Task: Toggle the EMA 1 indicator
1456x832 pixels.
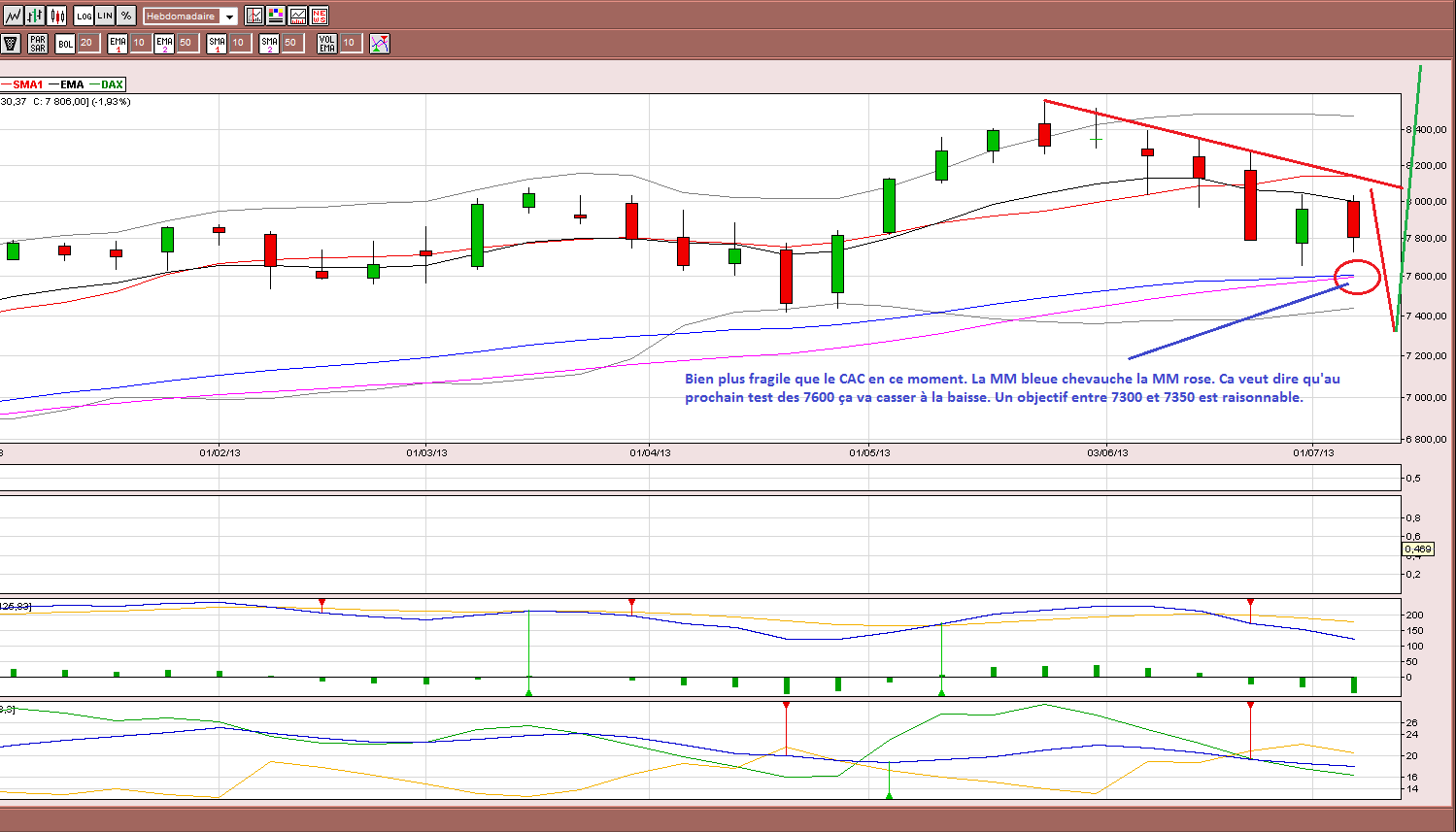Action: pos(118,44)
